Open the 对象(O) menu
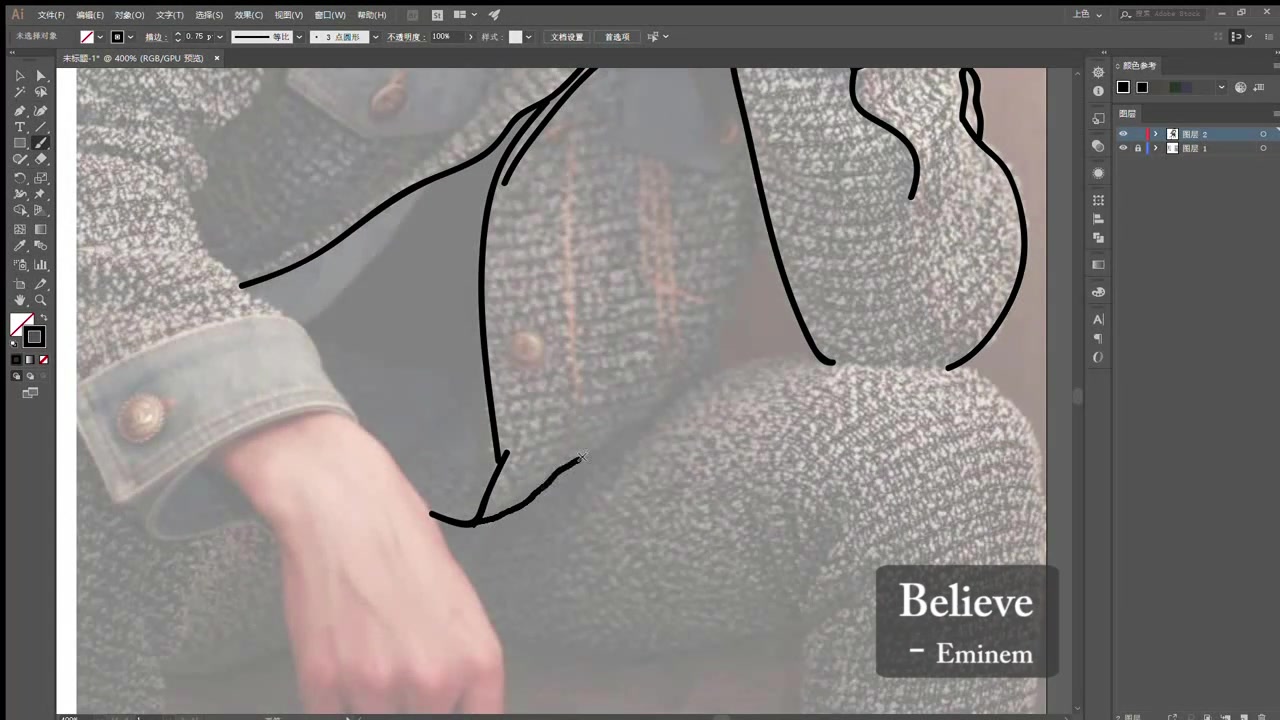The height and width of the screenshot is (720, 1280). [129, 15]
